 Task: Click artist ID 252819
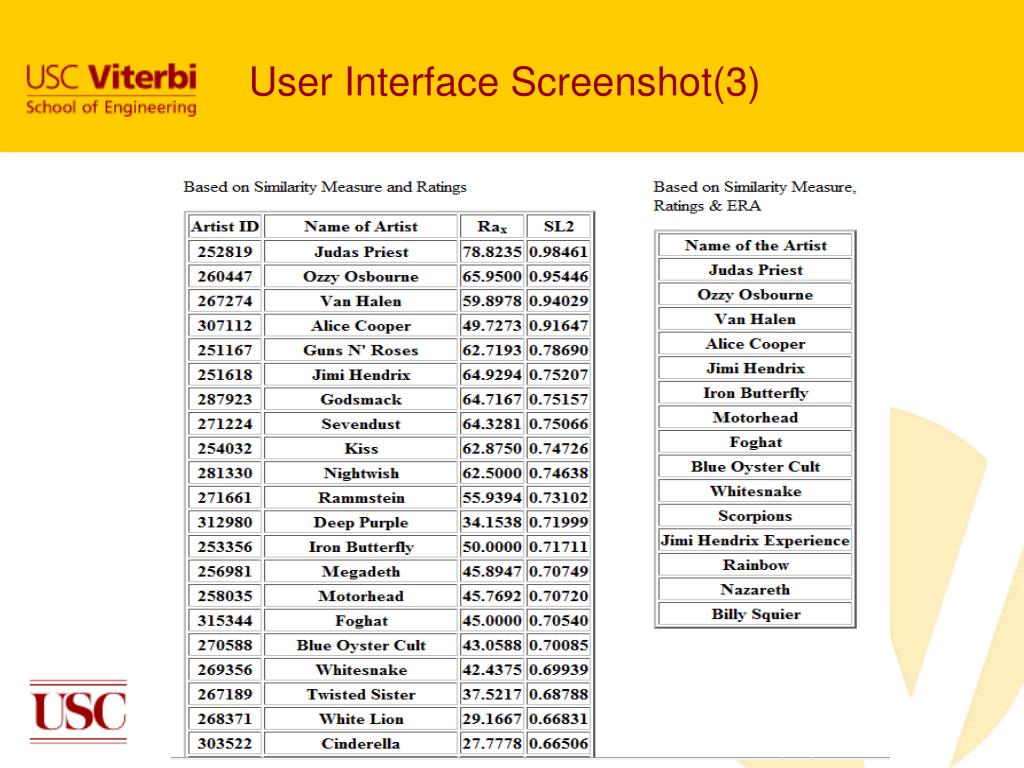[x=225, y=251]
